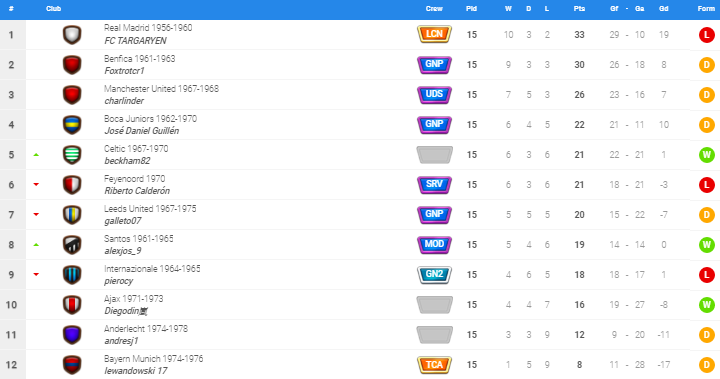Click the MOD crew badge for Santos
This screenshot has height=379, width=720.
click(x=434, y=244)
